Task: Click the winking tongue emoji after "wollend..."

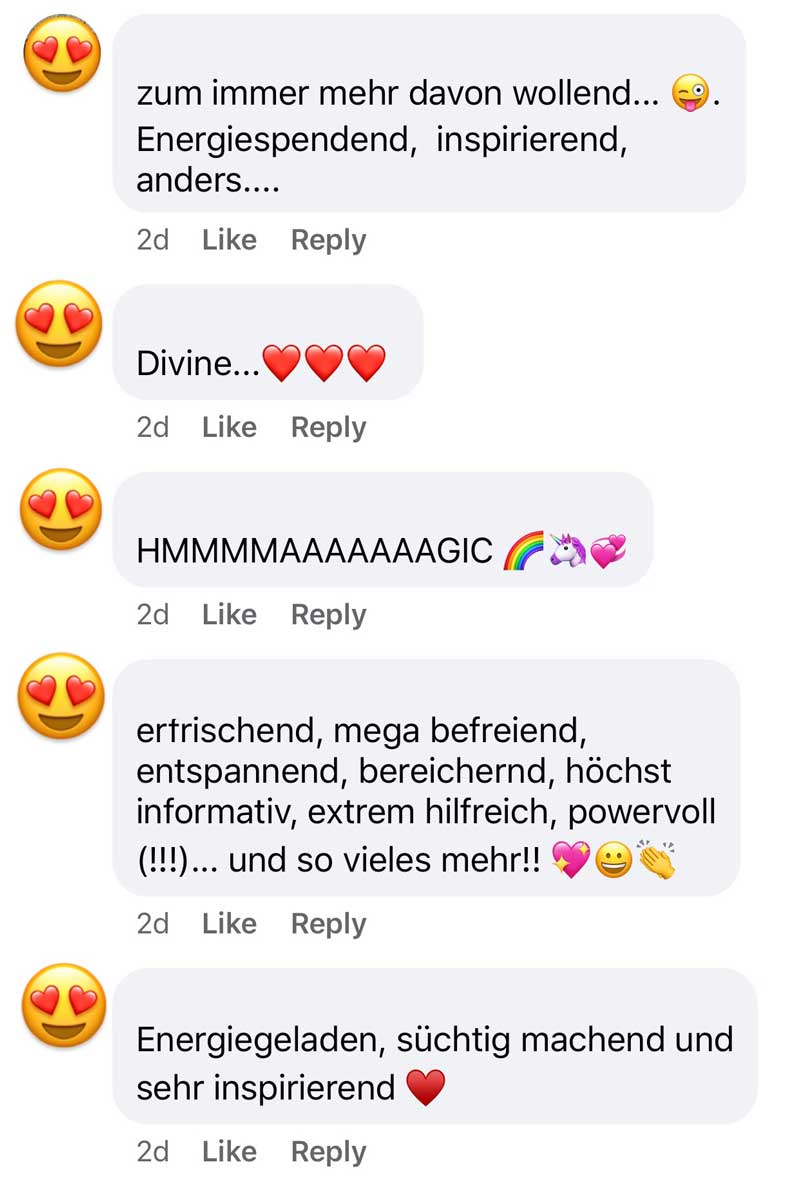Action: point(691,93)
